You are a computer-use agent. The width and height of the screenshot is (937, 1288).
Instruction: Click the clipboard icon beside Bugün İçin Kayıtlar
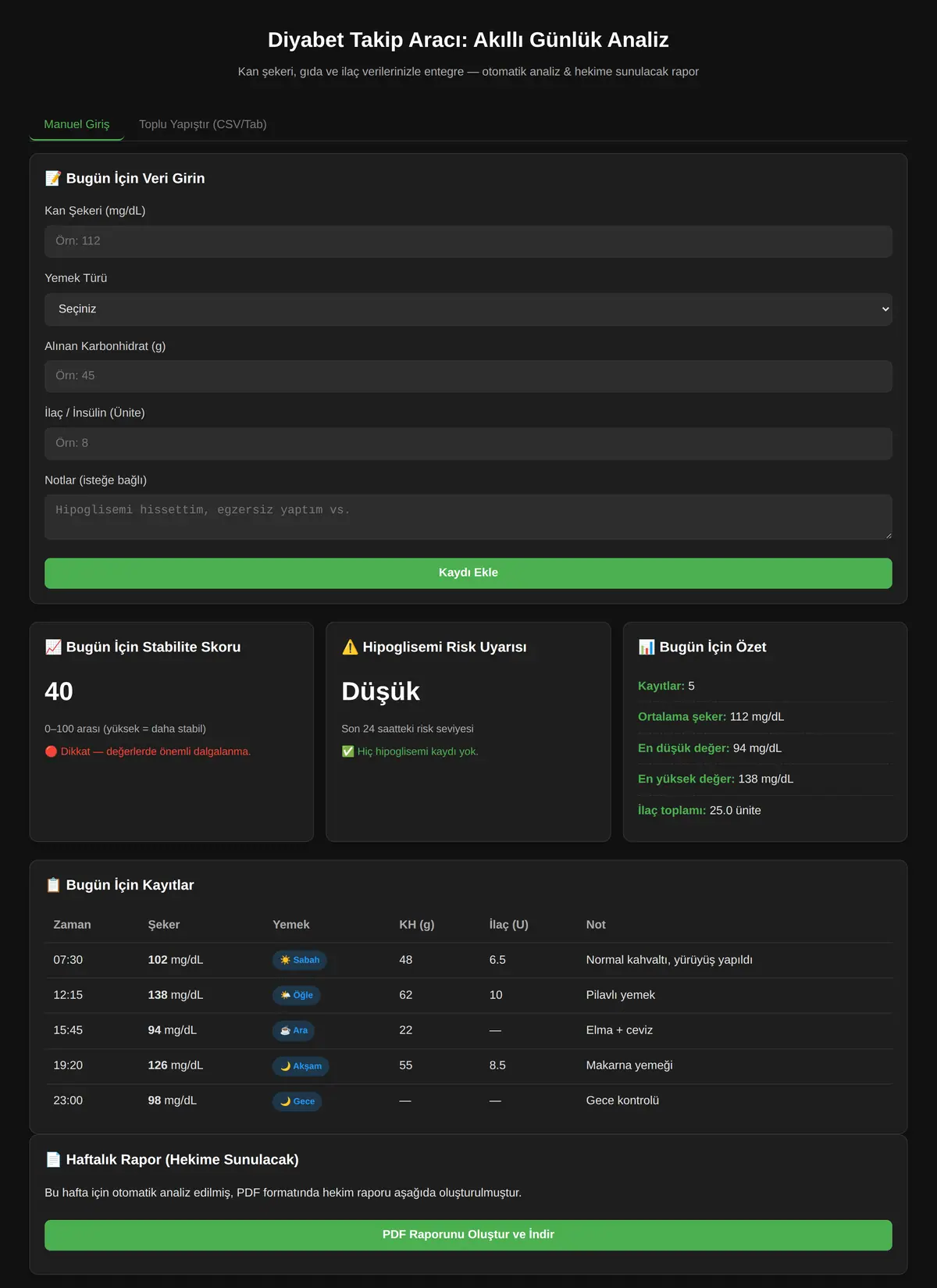[53, 885]
